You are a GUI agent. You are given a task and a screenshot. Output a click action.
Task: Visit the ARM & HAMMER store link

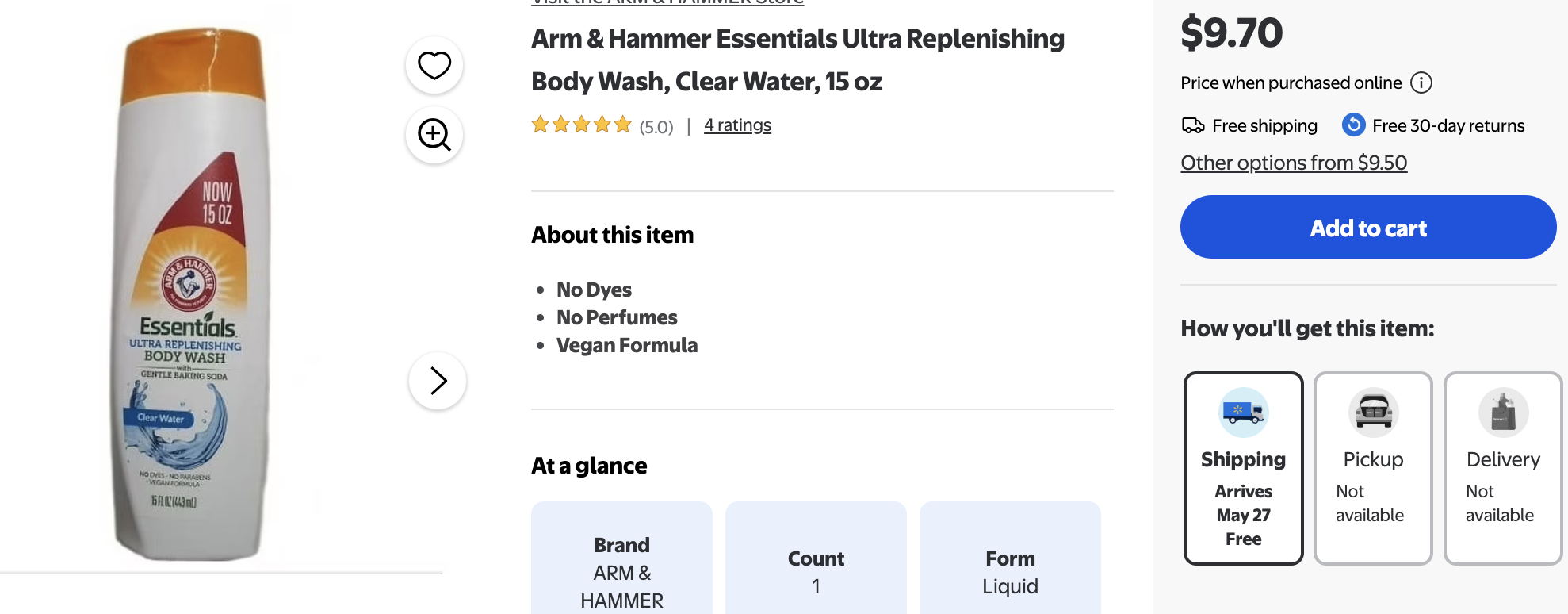[x=667, y=2]
